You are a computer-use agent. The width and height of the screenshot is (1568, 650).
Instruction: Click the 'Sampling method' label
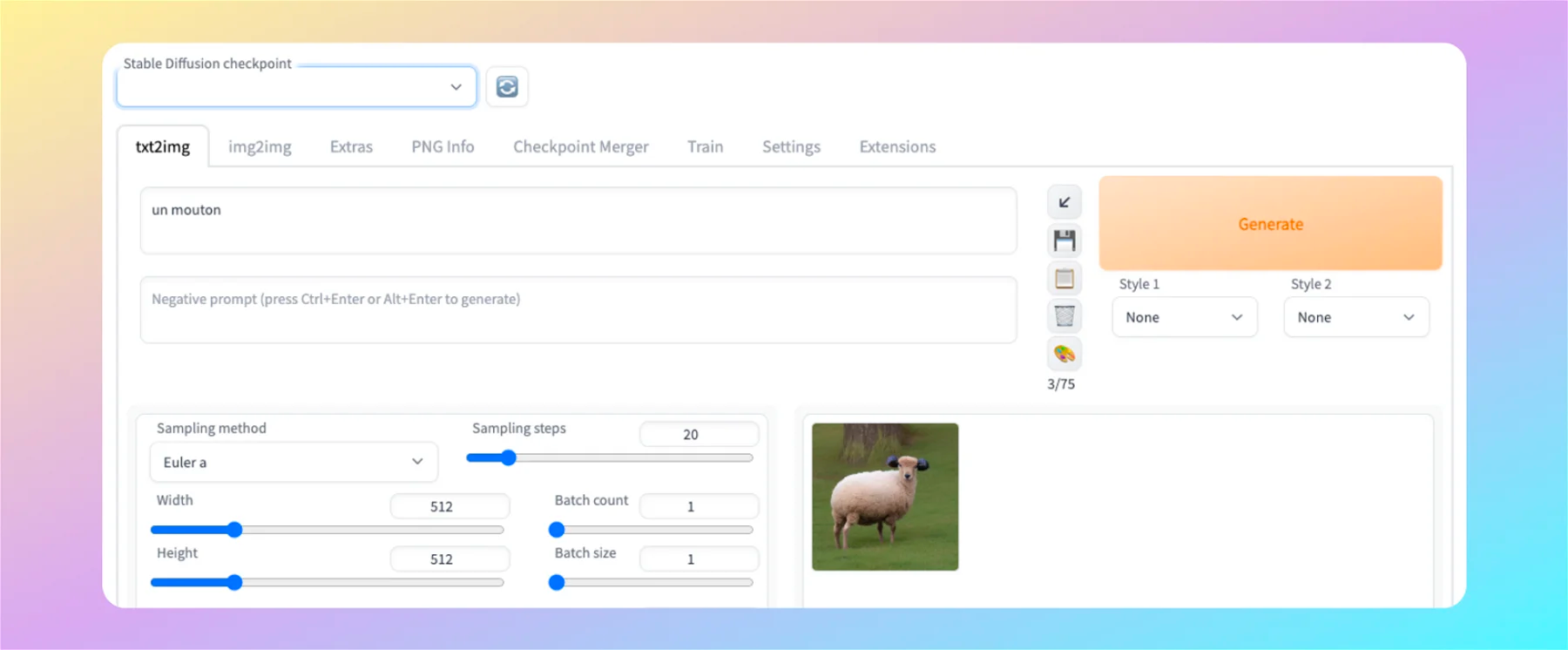[x=212, y=428]
